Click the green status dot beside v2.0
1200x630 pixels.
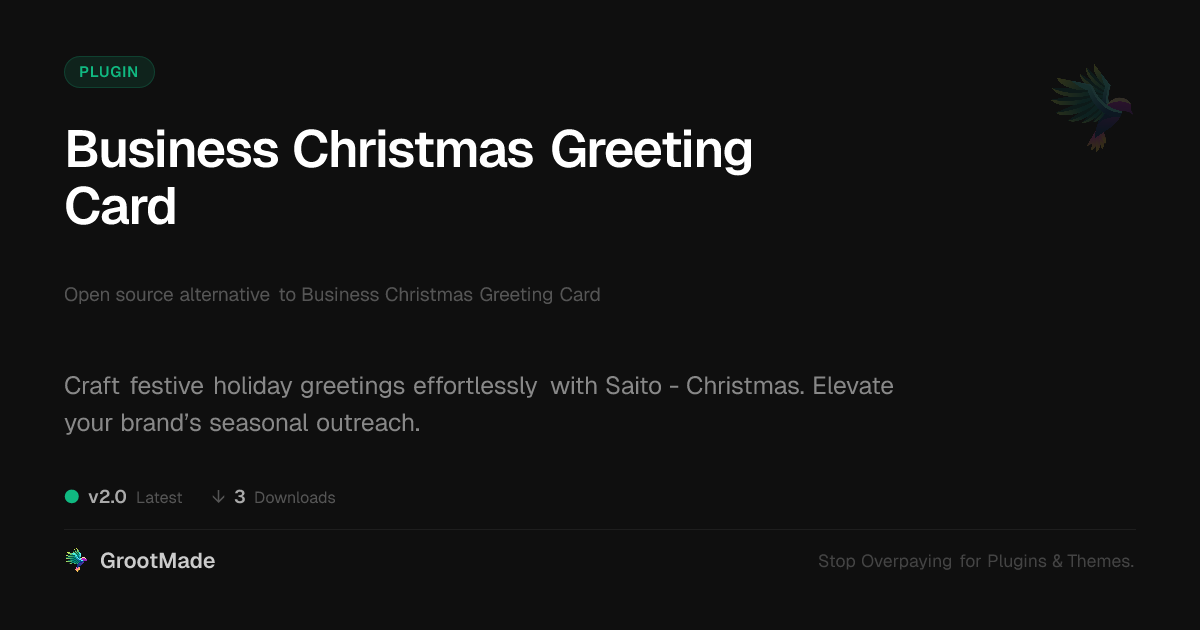(x=72, y=496)
